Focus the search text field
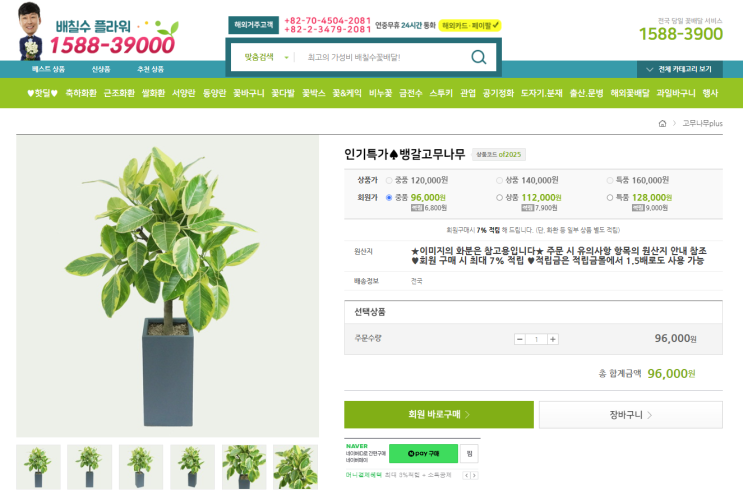743x494 pixels. (384, 57)
